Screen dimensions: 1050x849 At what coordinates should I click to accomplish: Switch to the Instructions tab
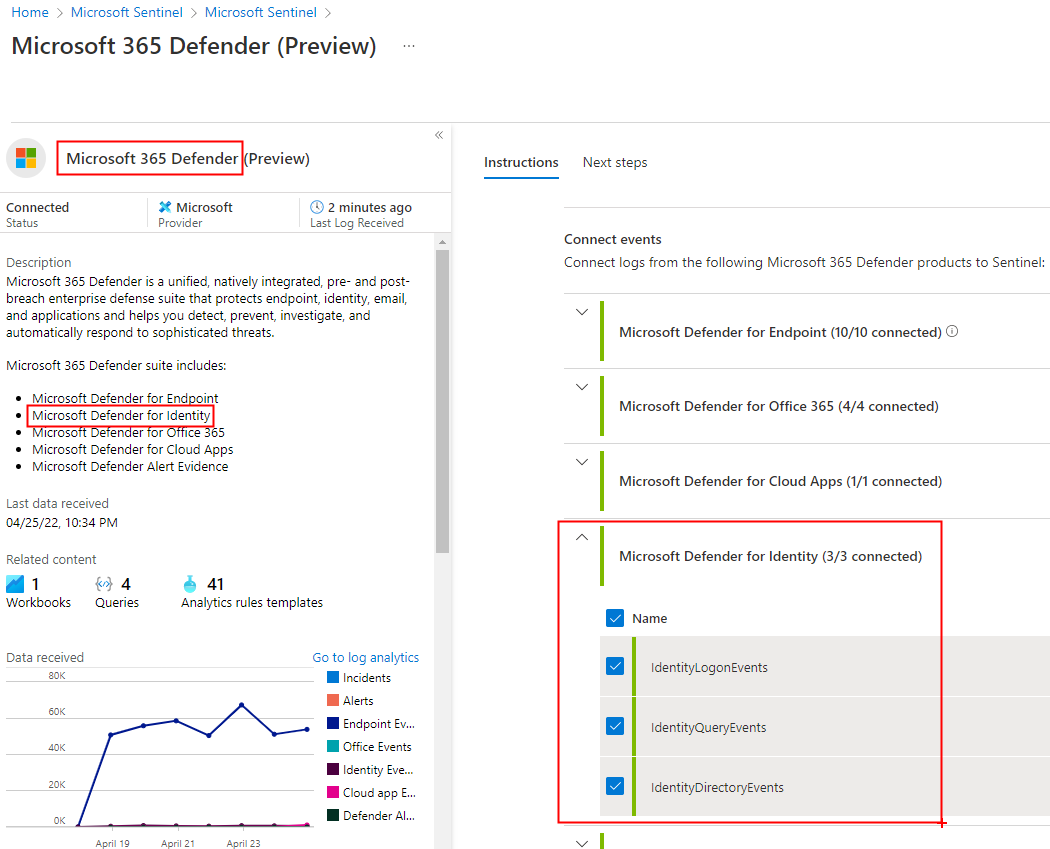pyautogui.click(x=521, y=162)
